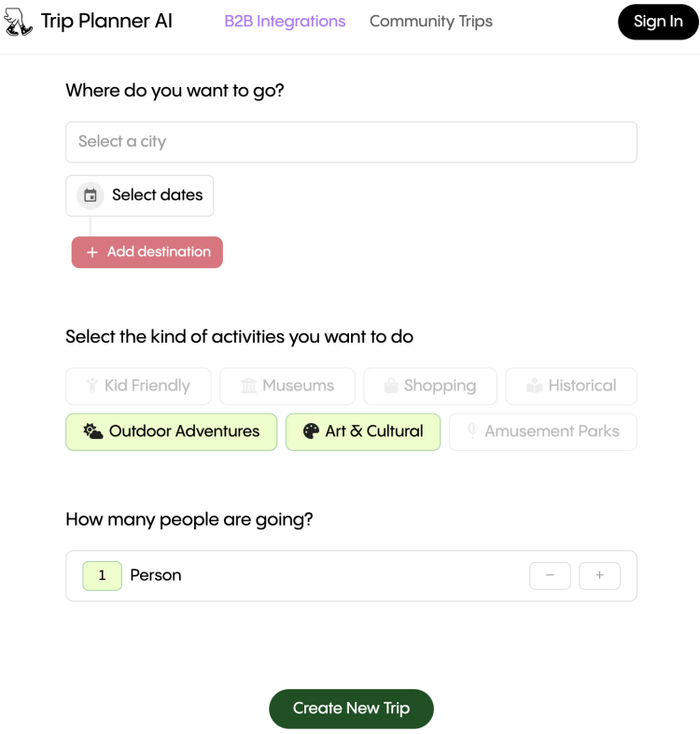Toggle the Historical activity option

(571, 386)
